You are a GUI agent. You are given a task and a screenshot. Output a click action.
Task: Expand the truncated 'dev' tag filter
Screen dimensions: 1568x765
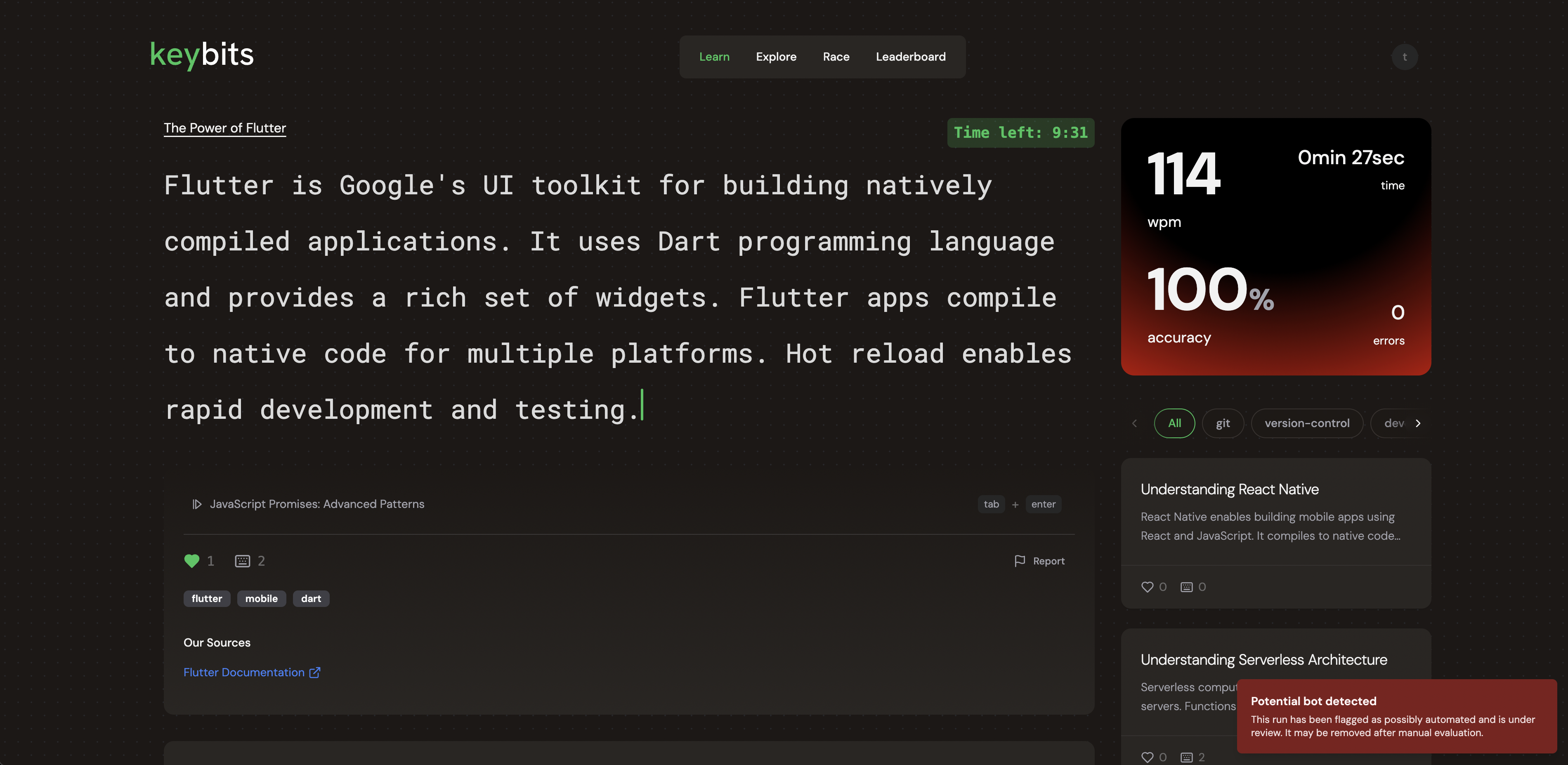pyautogui.click(x=1393, y=423)
